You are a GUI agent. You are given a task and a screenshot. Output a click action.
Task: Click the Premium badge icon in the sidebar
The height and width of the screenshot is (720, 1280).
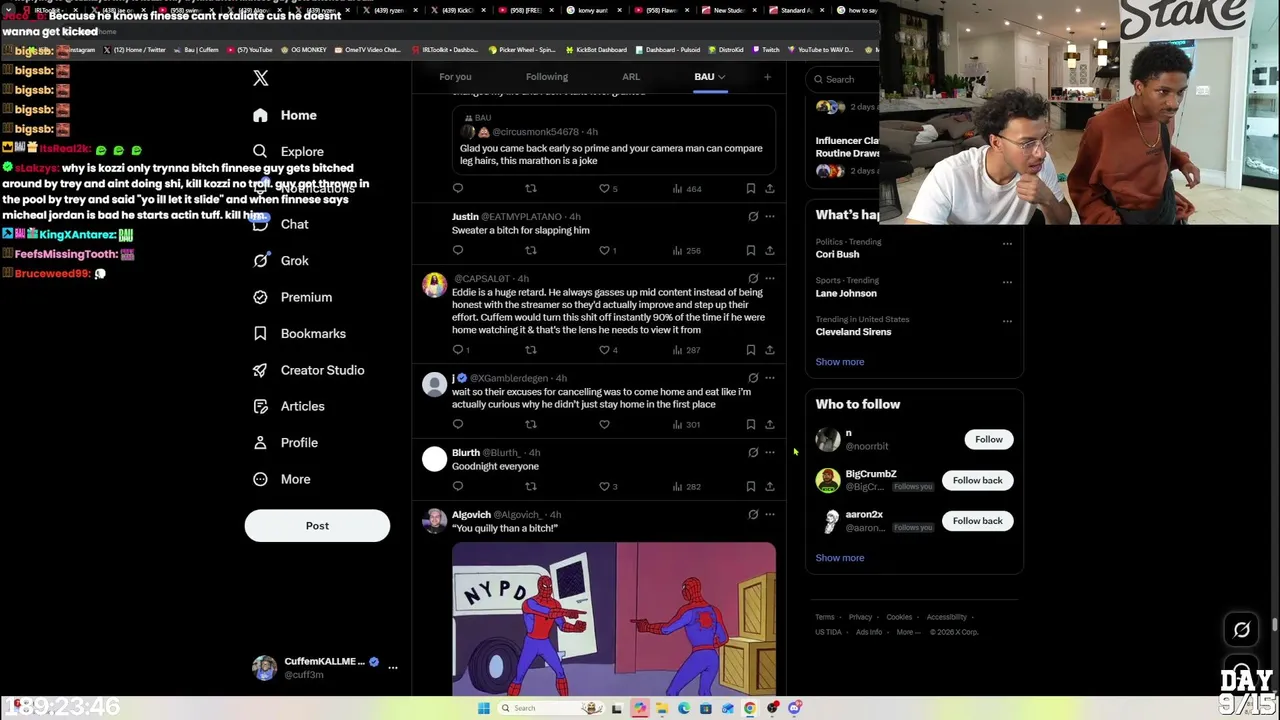(x=261, y=297)
